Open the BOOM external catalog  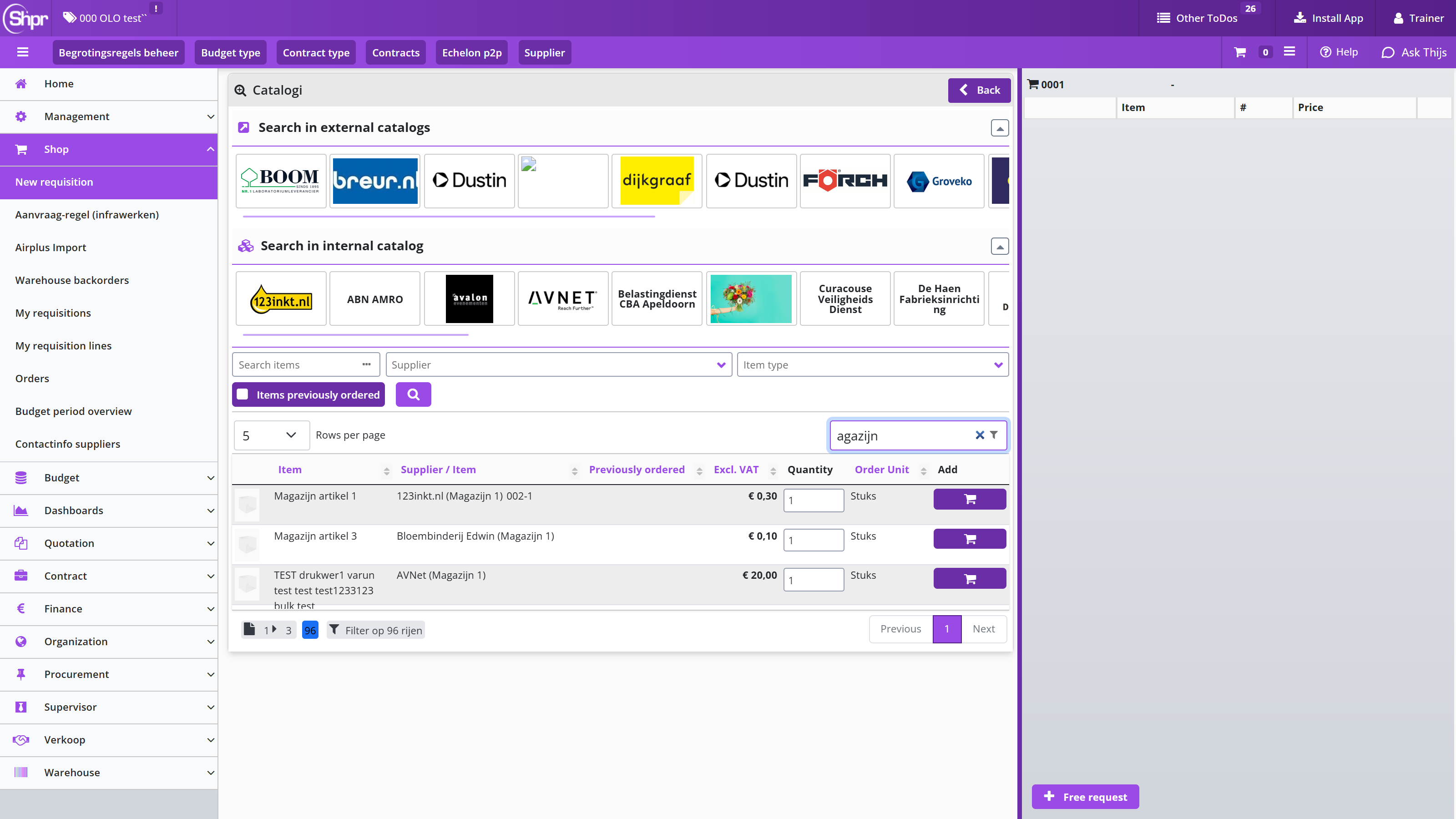tap(281, 181)
